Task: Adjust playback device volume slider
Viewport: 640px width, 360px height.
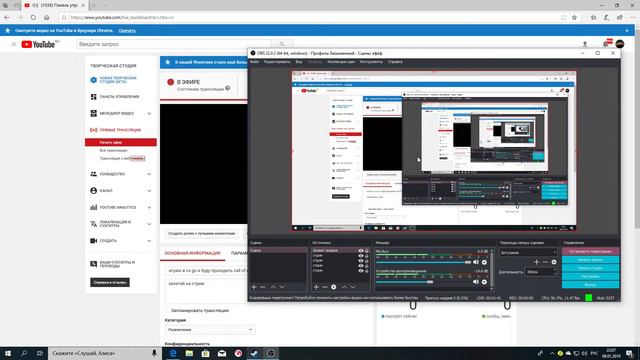Action: [423, 282]
